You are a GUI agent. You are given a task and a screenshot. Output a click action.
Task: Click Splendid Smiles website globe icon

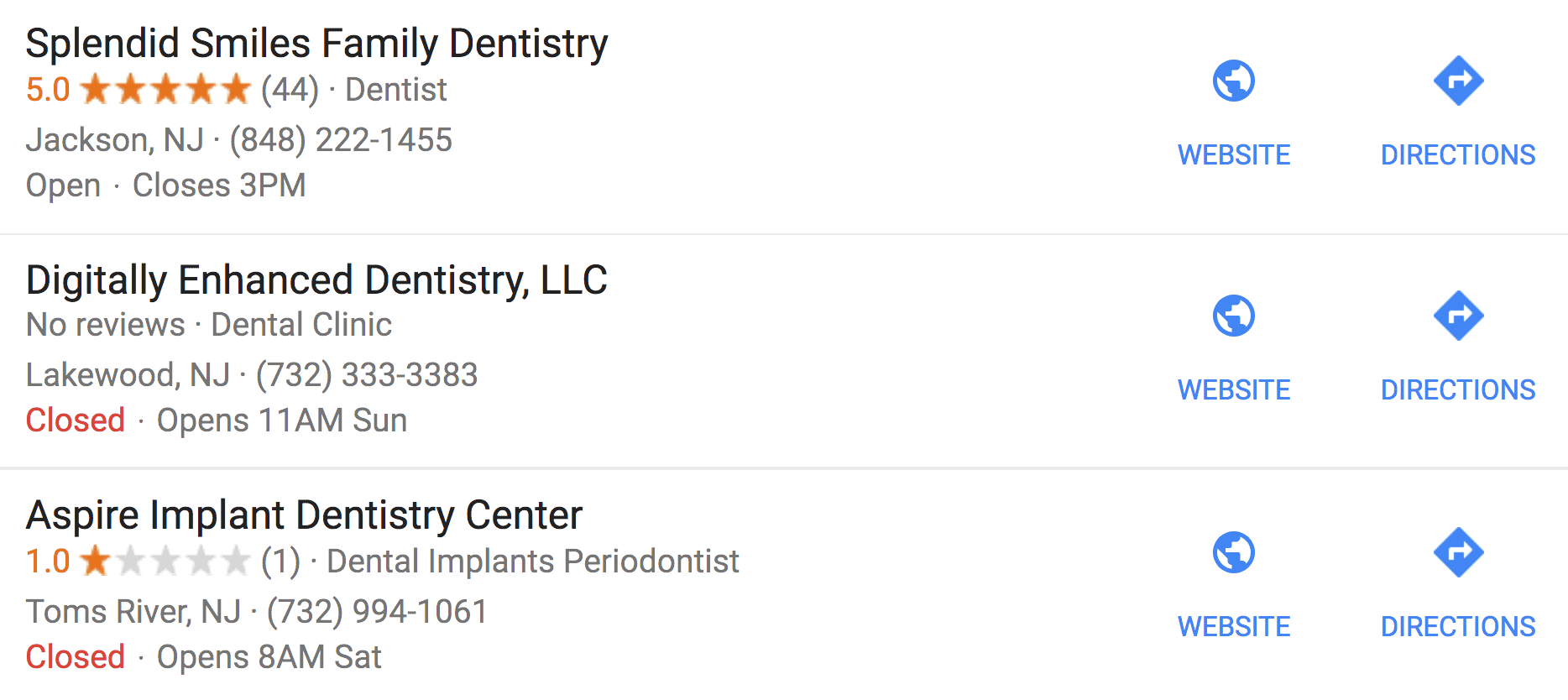[1233, 81]
